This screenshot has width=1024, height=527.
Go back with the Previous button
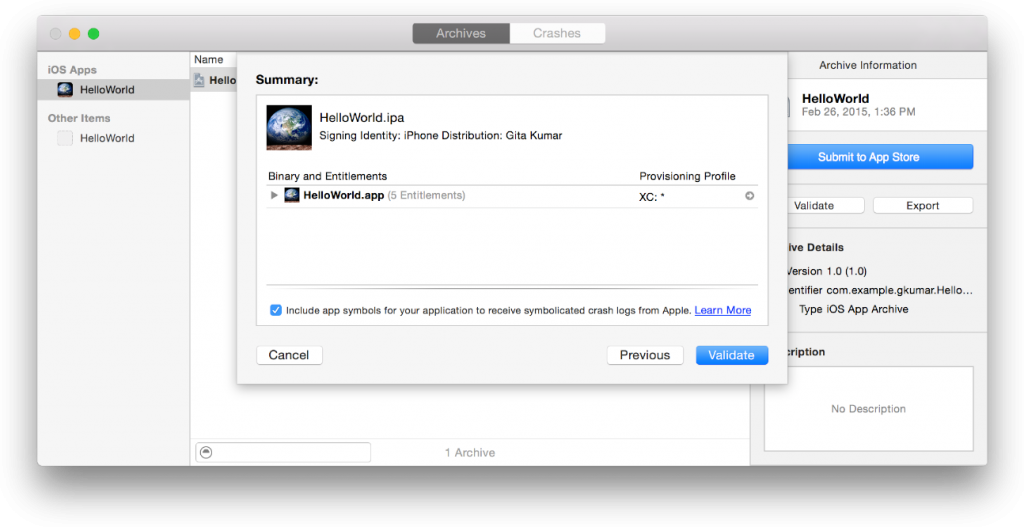[x=645, y=355]
